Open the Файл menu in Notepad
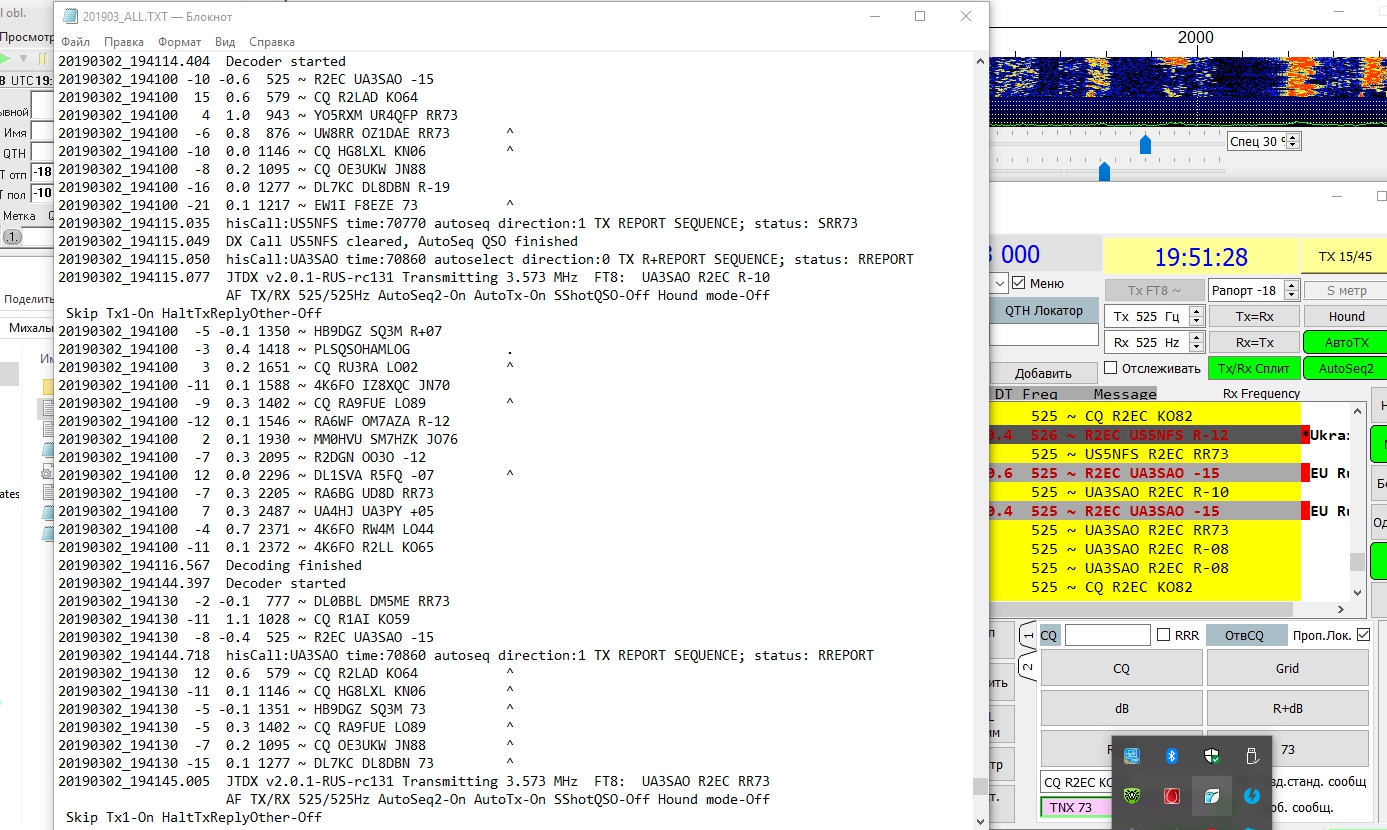 coord(75,42)
